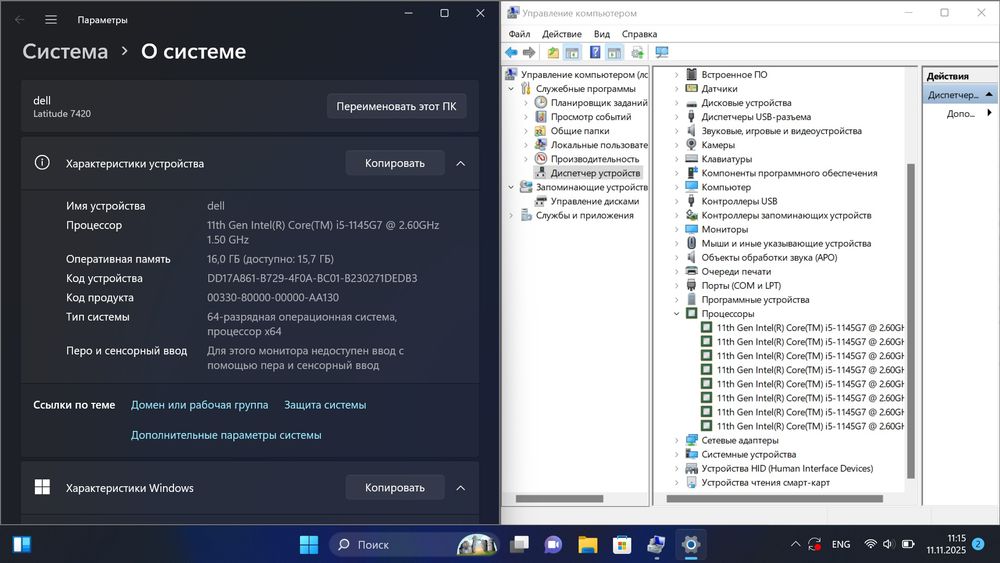
Task: Select the Клавиатуры device category
Action: (726, 159)
